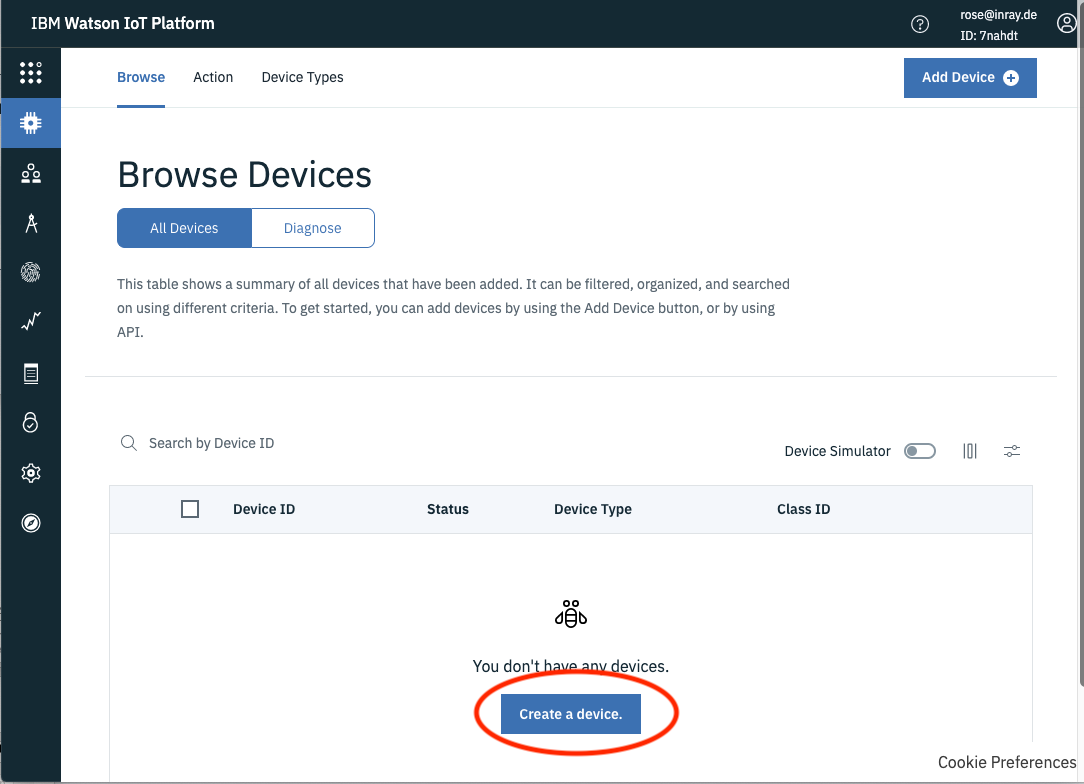Screen dimensions: 1084x784
Task: Select the Diagnose tab
Action: click(x=312, y=227)
